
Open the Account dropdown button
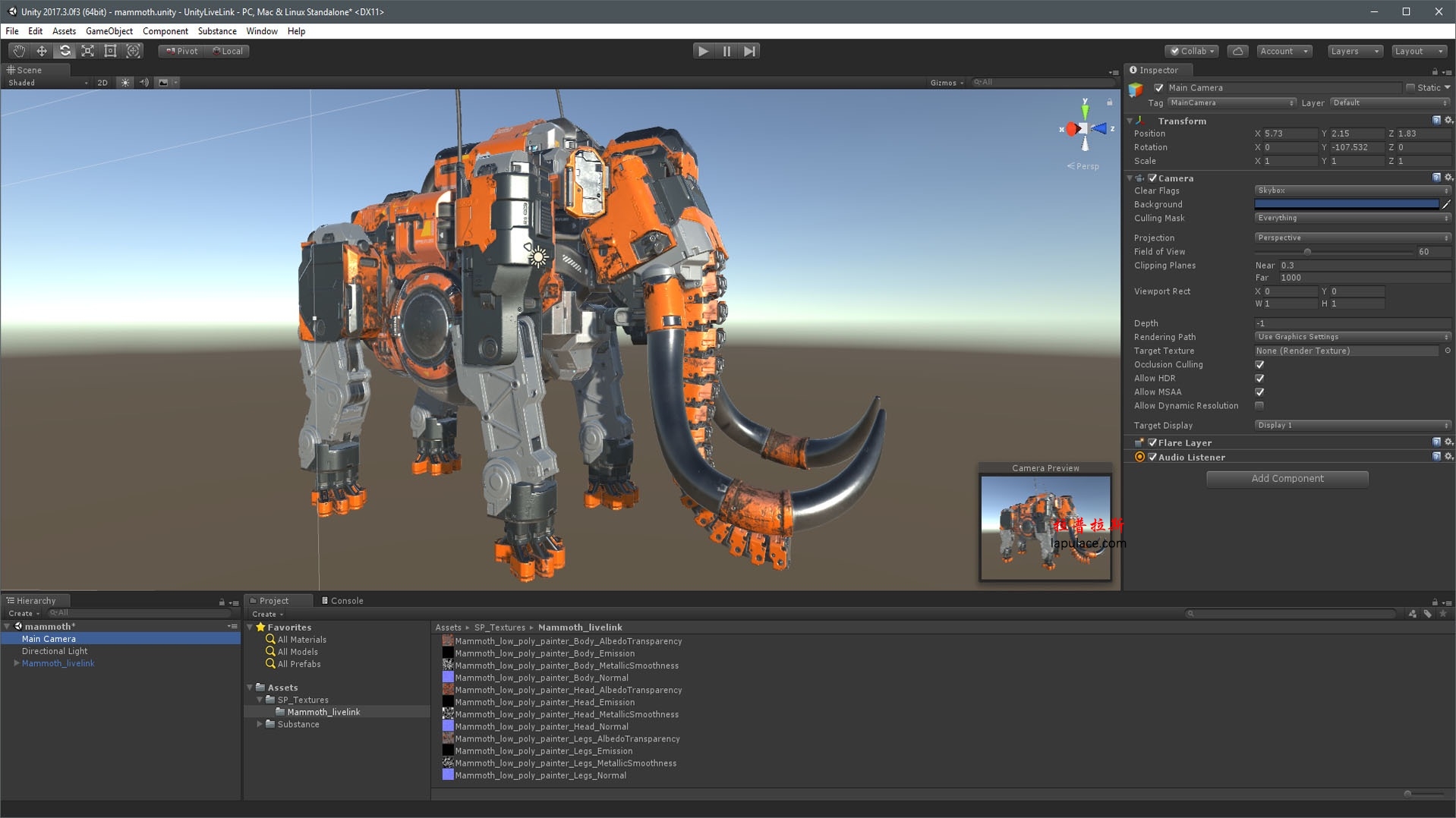click(1284, 51)
